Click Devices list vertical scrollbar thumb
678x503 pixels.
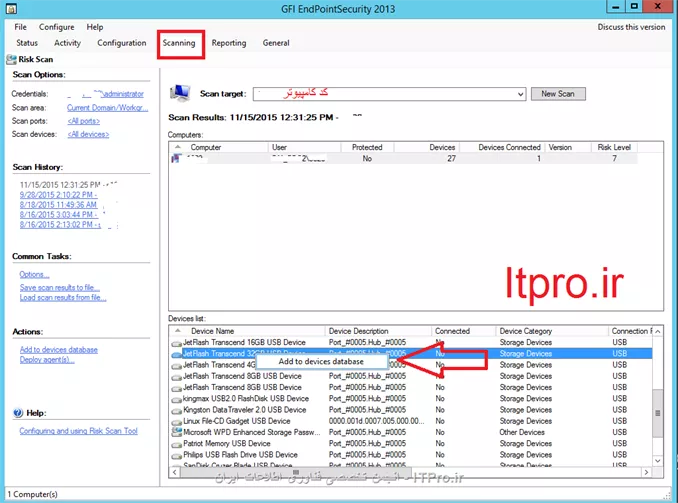(x=658, y=413)
